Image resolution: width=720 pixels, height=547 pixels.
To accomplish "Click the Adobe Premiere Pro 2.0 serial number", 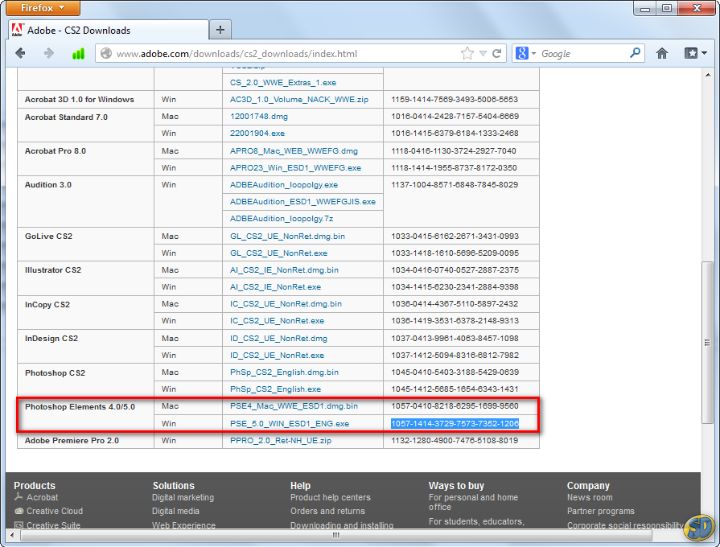I will (x=455, y=440).
